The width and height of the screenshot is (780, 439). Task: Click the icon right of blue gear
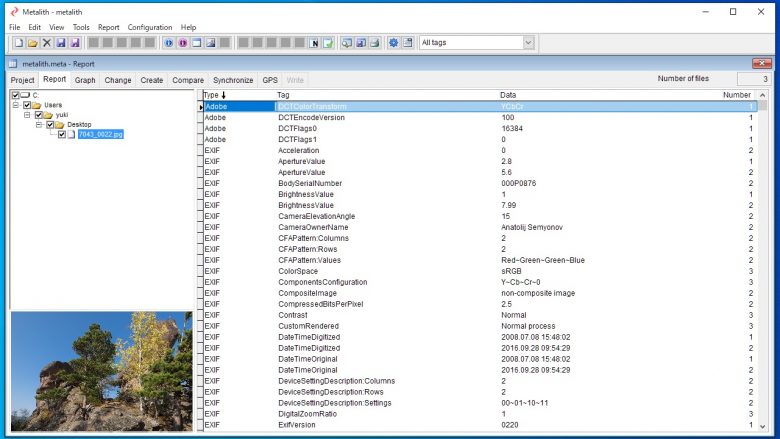(407, 43)
